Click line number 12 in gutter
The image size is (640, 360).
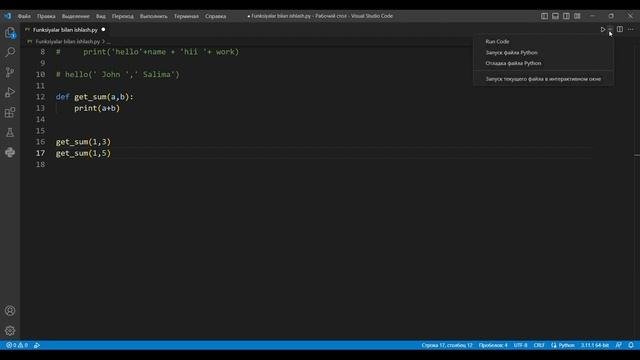(40, 97)
